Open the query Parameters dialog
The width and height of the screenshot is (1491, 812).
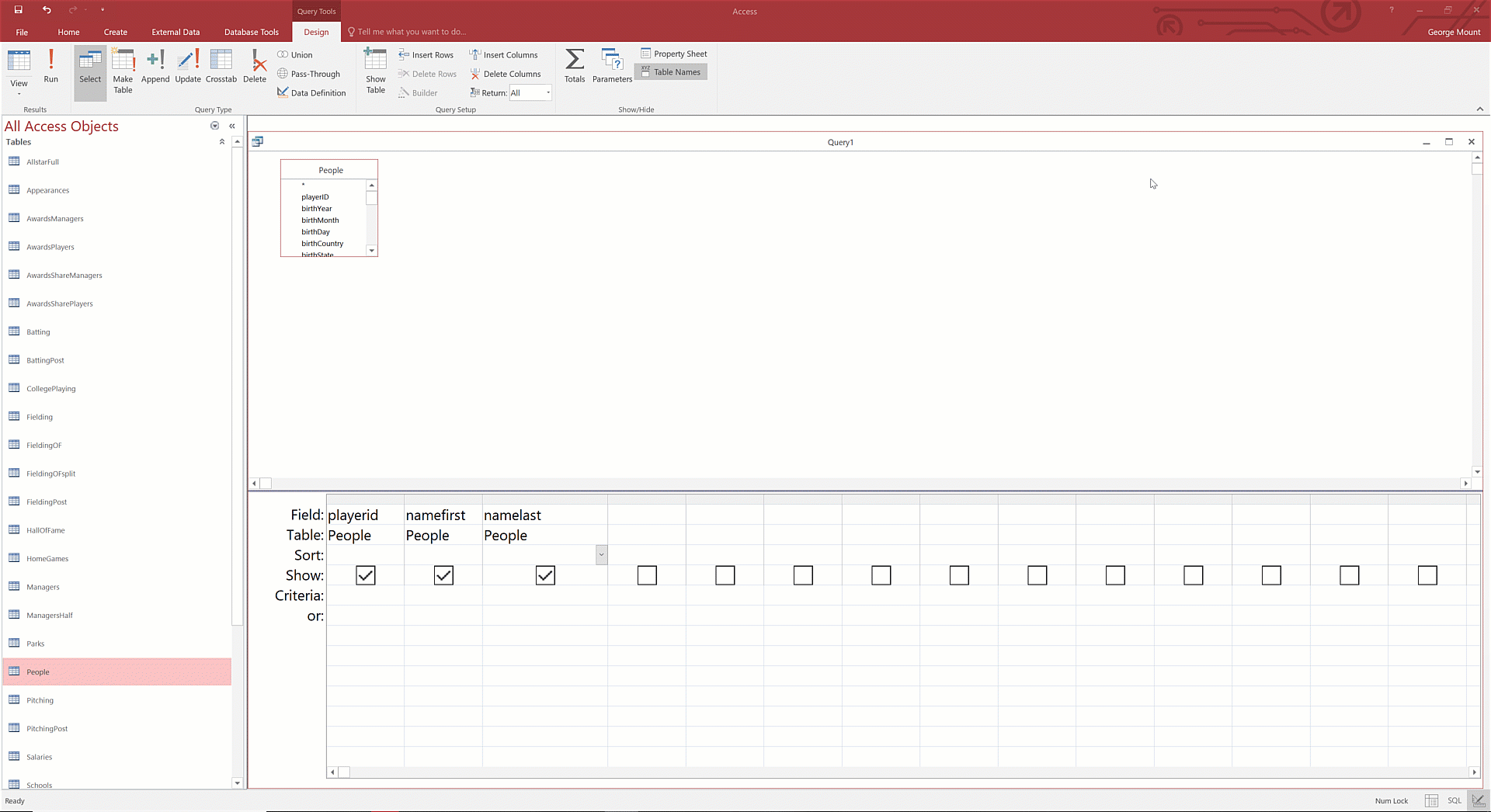pyautogui.click(x=612, y=65)
